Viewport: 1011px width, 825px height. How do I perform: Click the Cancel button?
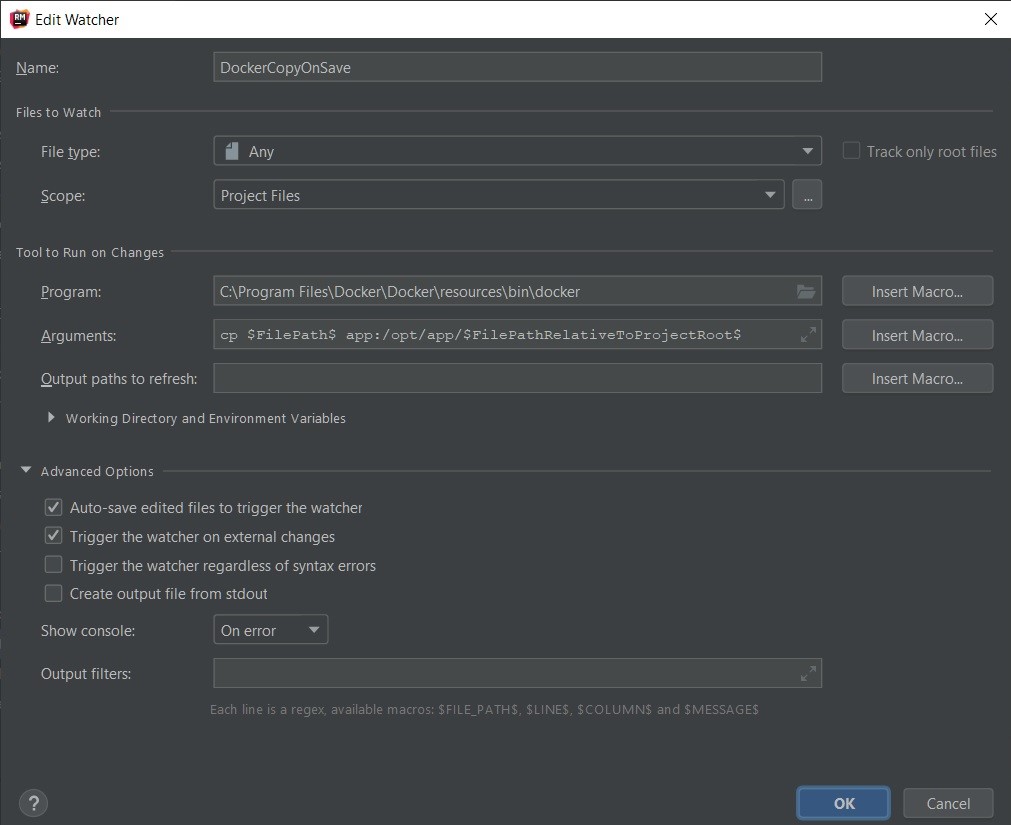point(948,803)
